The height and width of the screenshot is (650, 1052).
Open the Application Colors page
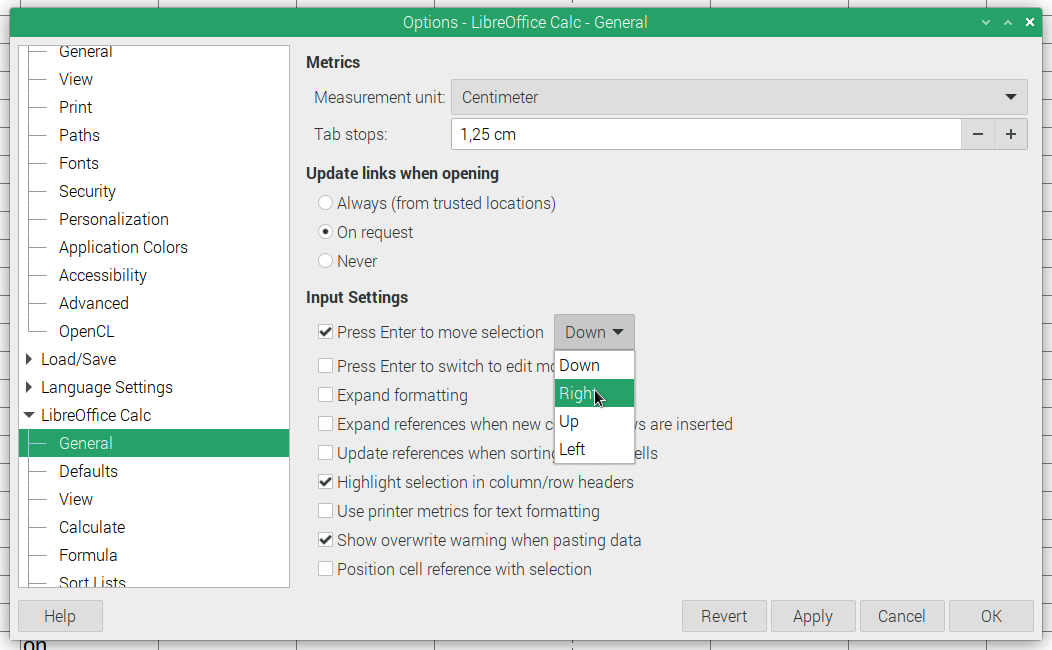coord(123,248)
